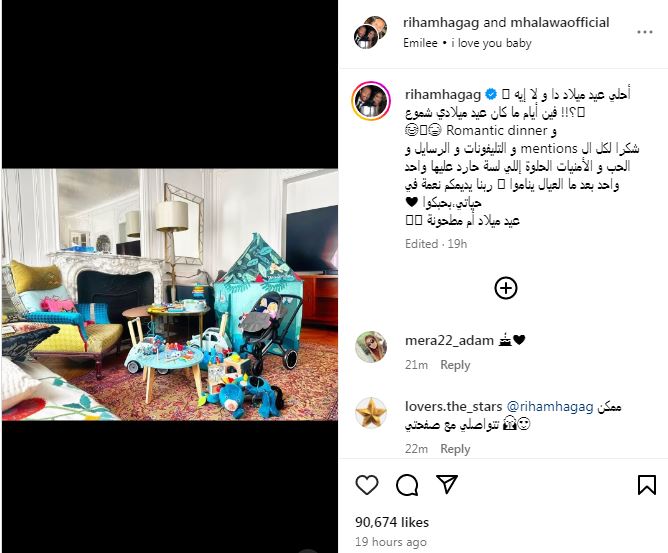Click the blue verified badge
The width and height of the screenshot is (668, 553).
[x=491, y=94]
